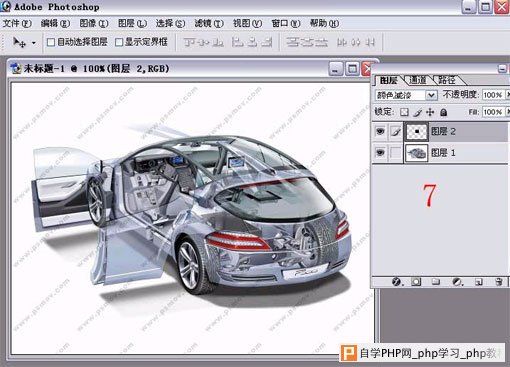The image size is (510, 367).
Task: Open the 编辑(E) menu
Action: 55,23
